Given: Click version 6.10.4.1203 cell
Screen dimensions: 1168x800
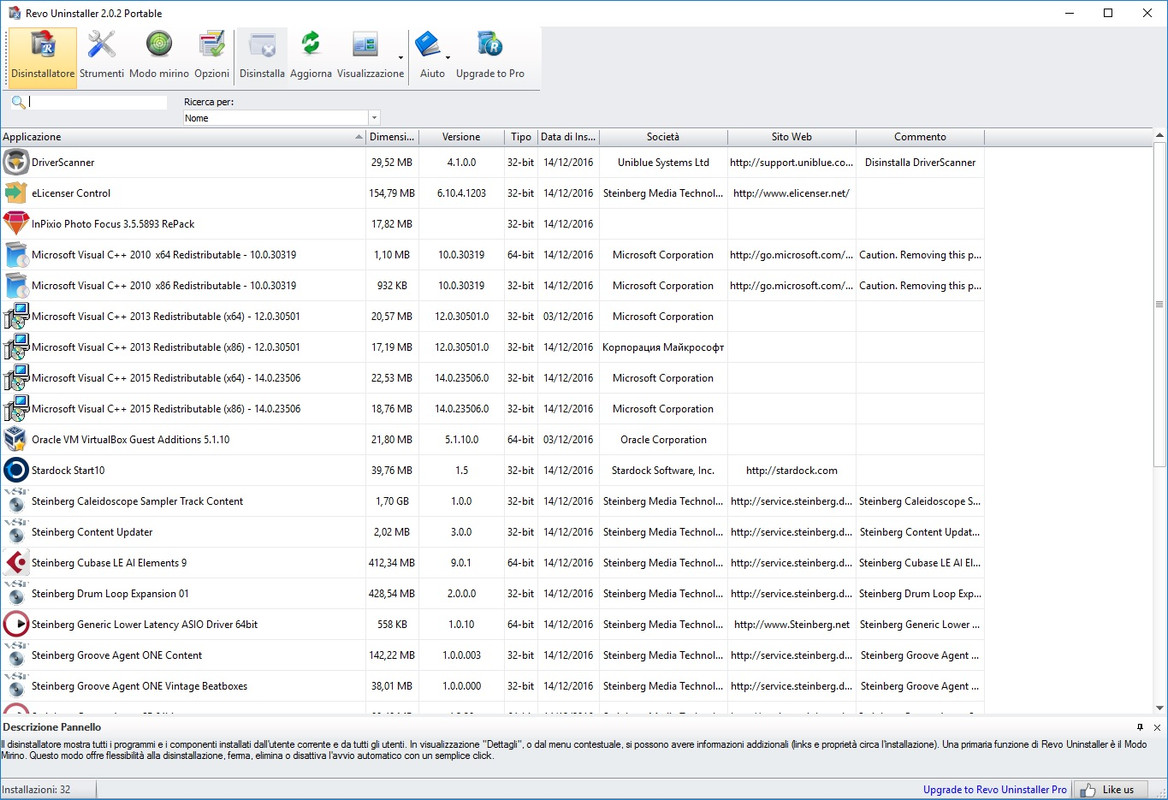Looking at the screenshot, I should tap(461, 193).
